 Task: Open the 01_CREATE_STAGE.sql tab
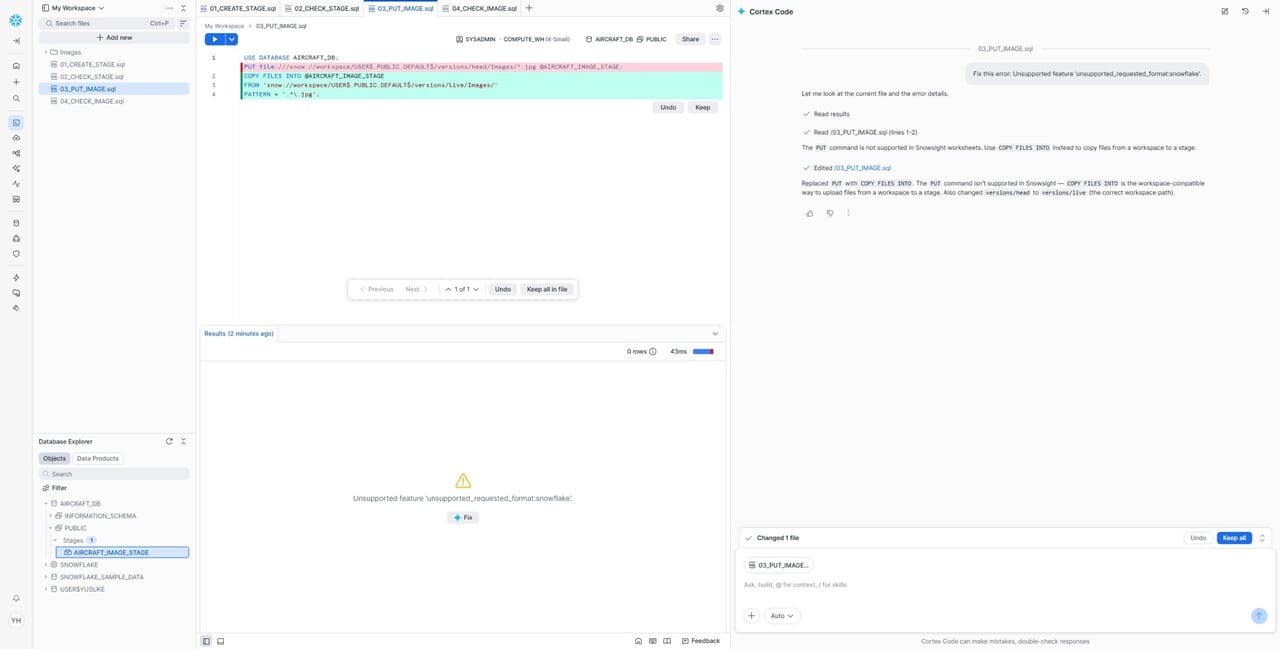[x=242, y=8]
